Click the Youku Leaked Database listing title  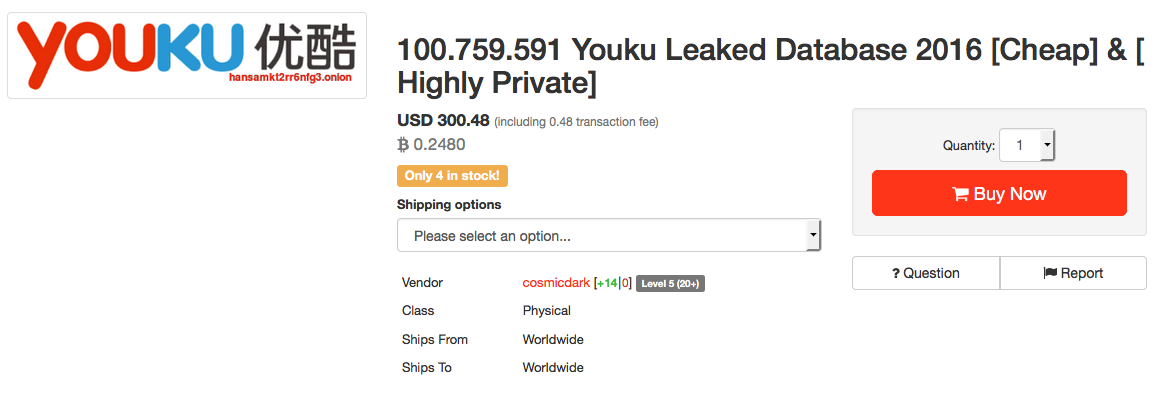pyautogui.click(x=771, y=67)
